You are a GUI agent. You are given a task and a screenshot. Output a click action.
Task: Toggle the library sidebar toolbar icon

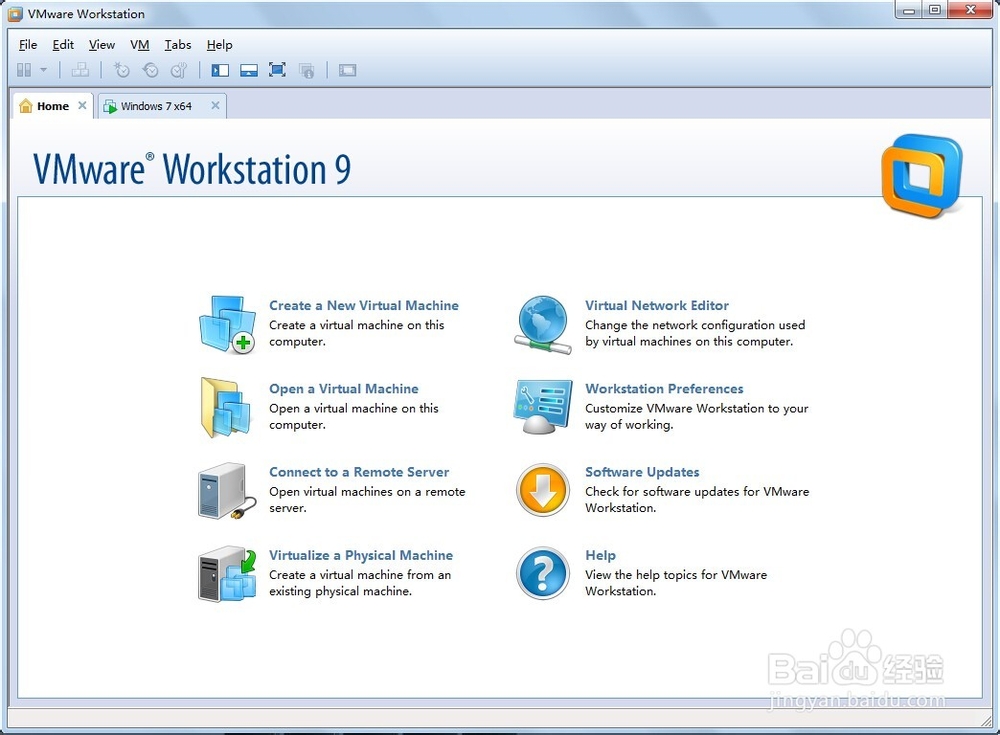[x=220, y=70]
